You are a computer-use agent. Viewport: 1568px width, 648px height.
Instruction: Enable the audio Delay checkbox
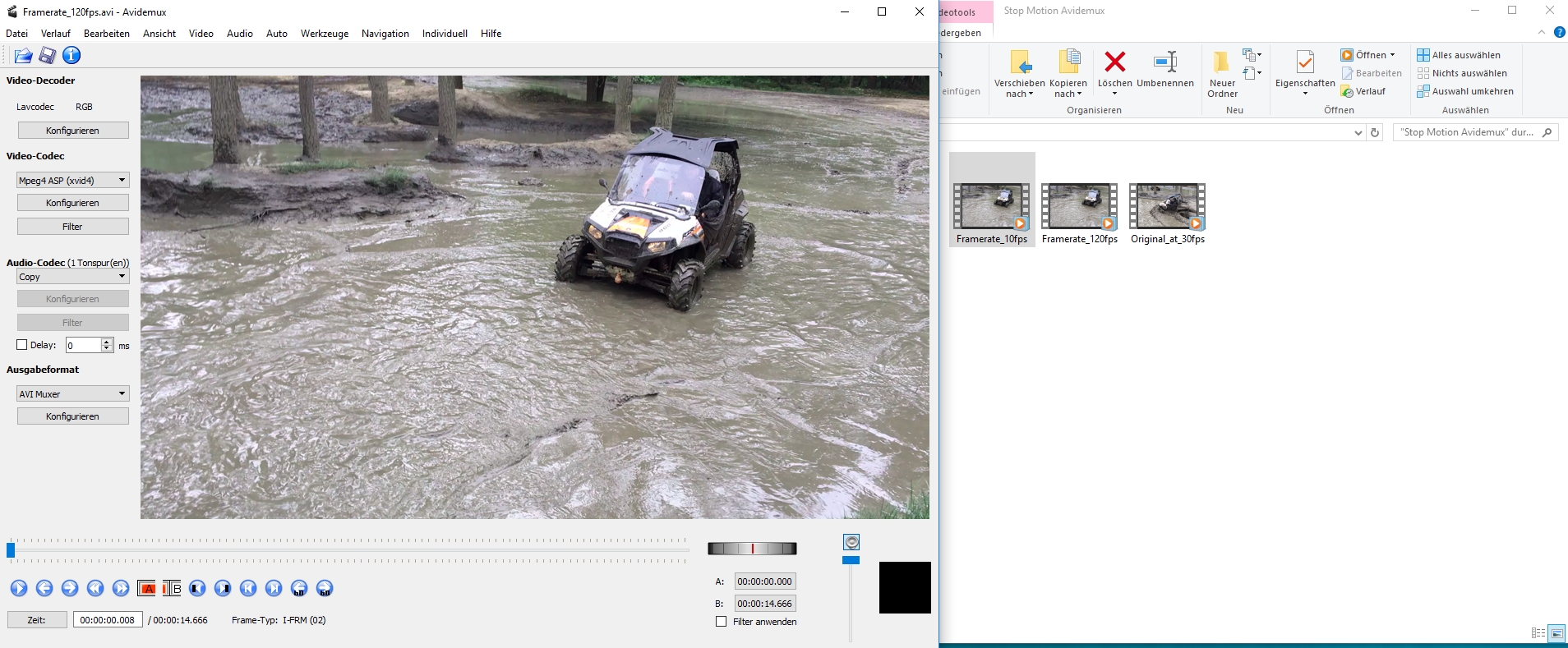[22, 345]
